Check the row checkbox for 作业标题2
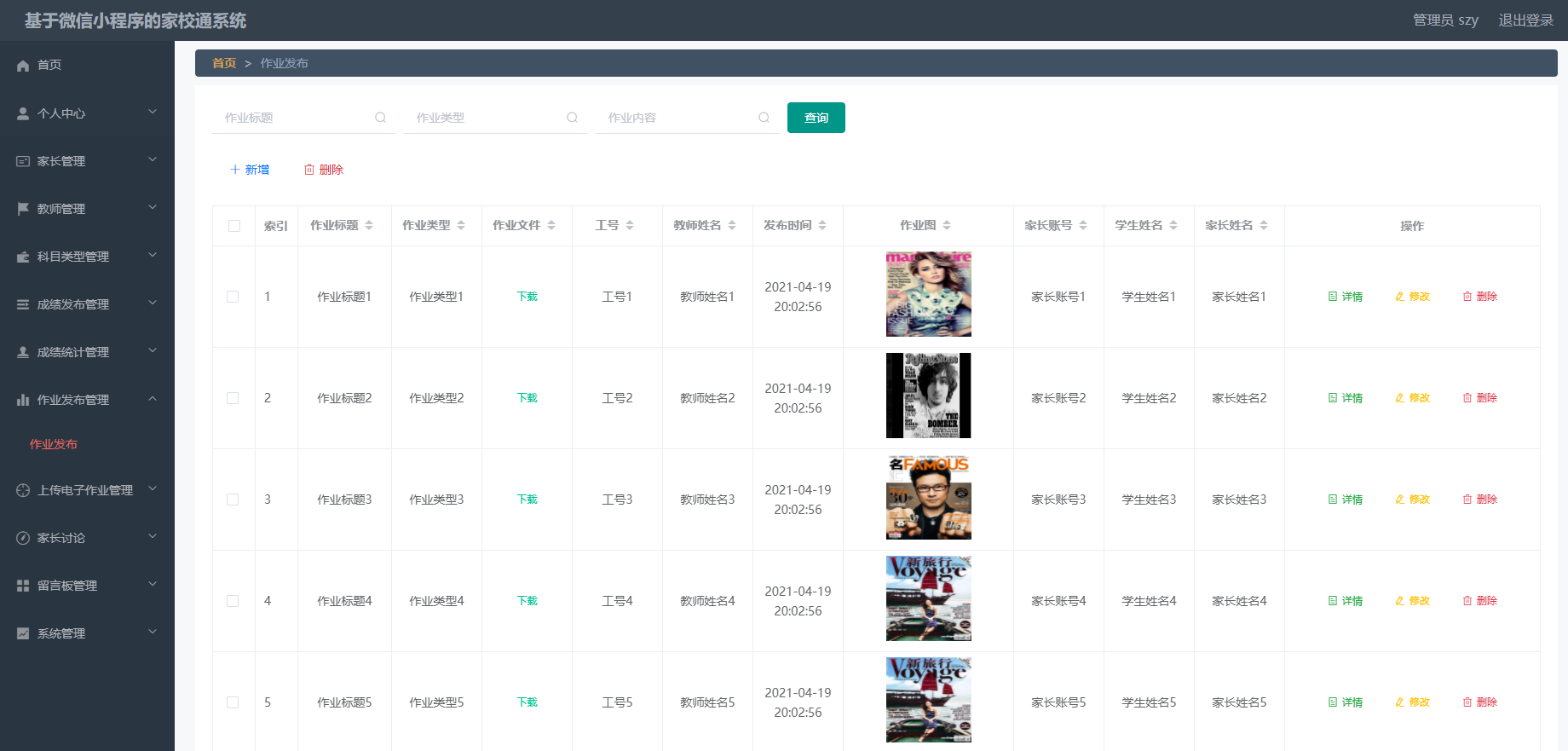Image resolution: width=1568 pixels, height=751 pixels. (x=233, y=398)
